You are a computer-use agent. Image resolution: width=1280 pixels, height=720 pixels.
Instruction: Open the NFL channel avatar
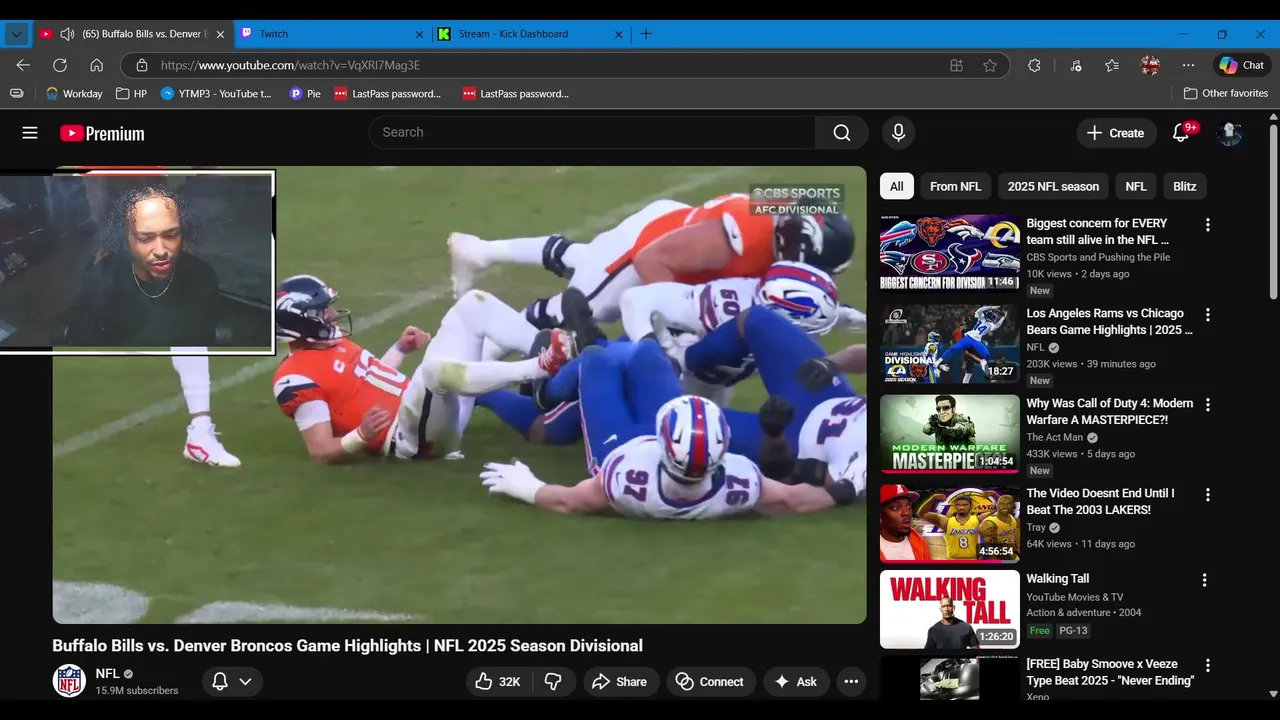tap(69, 681)
